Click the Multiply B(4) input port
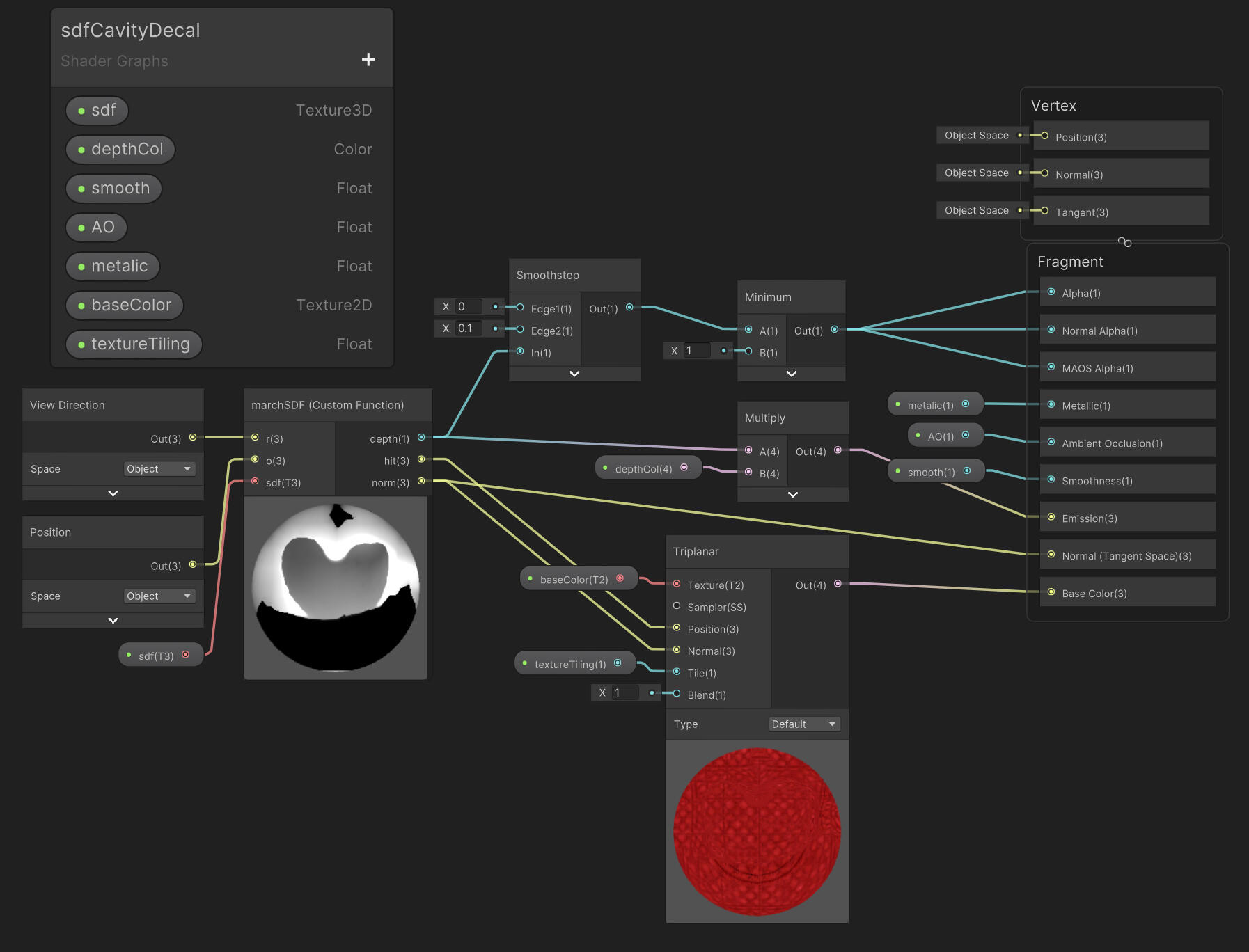This screenshot has height=952, width=1249. 748,473
